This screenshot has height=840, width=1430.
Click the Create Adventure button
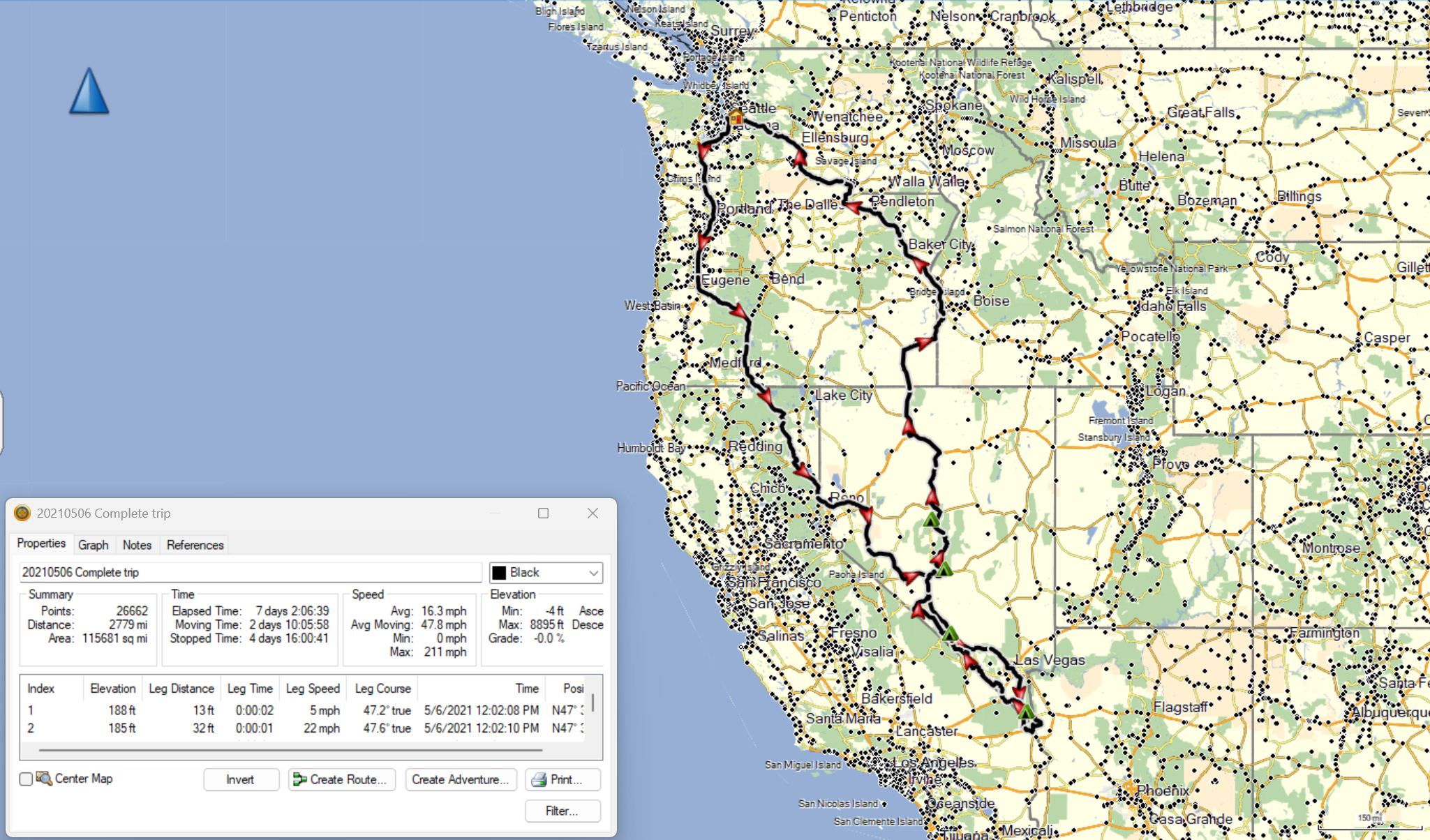point(461,779)
